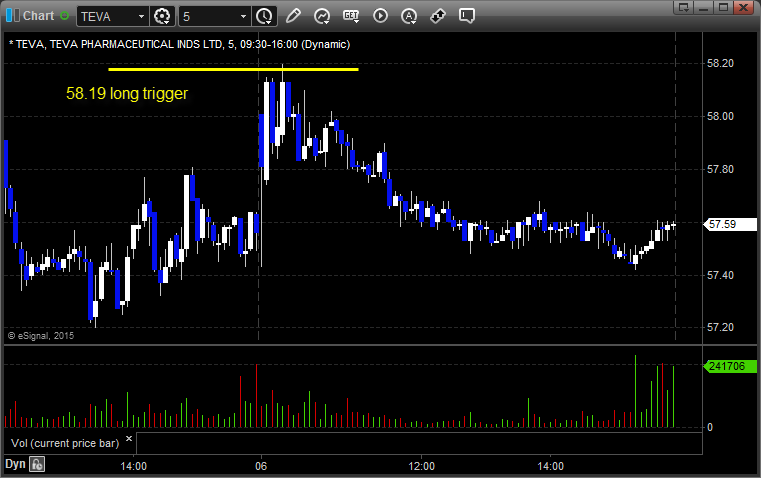Click the trade arrows icon

438,16
